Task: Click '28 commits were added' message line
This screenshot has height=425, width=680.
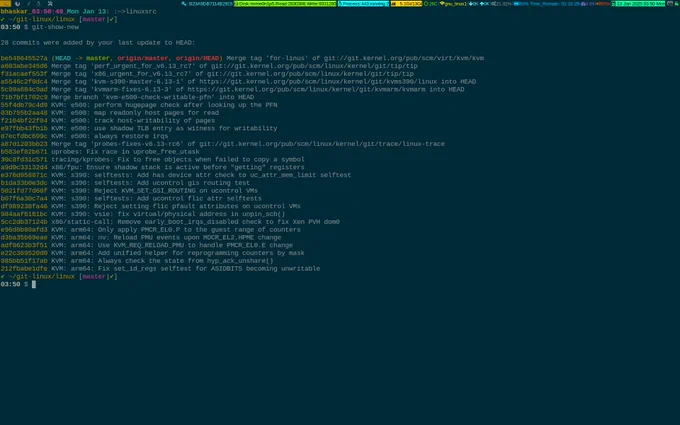Action: pyautogui.click(x=98, y=42)
